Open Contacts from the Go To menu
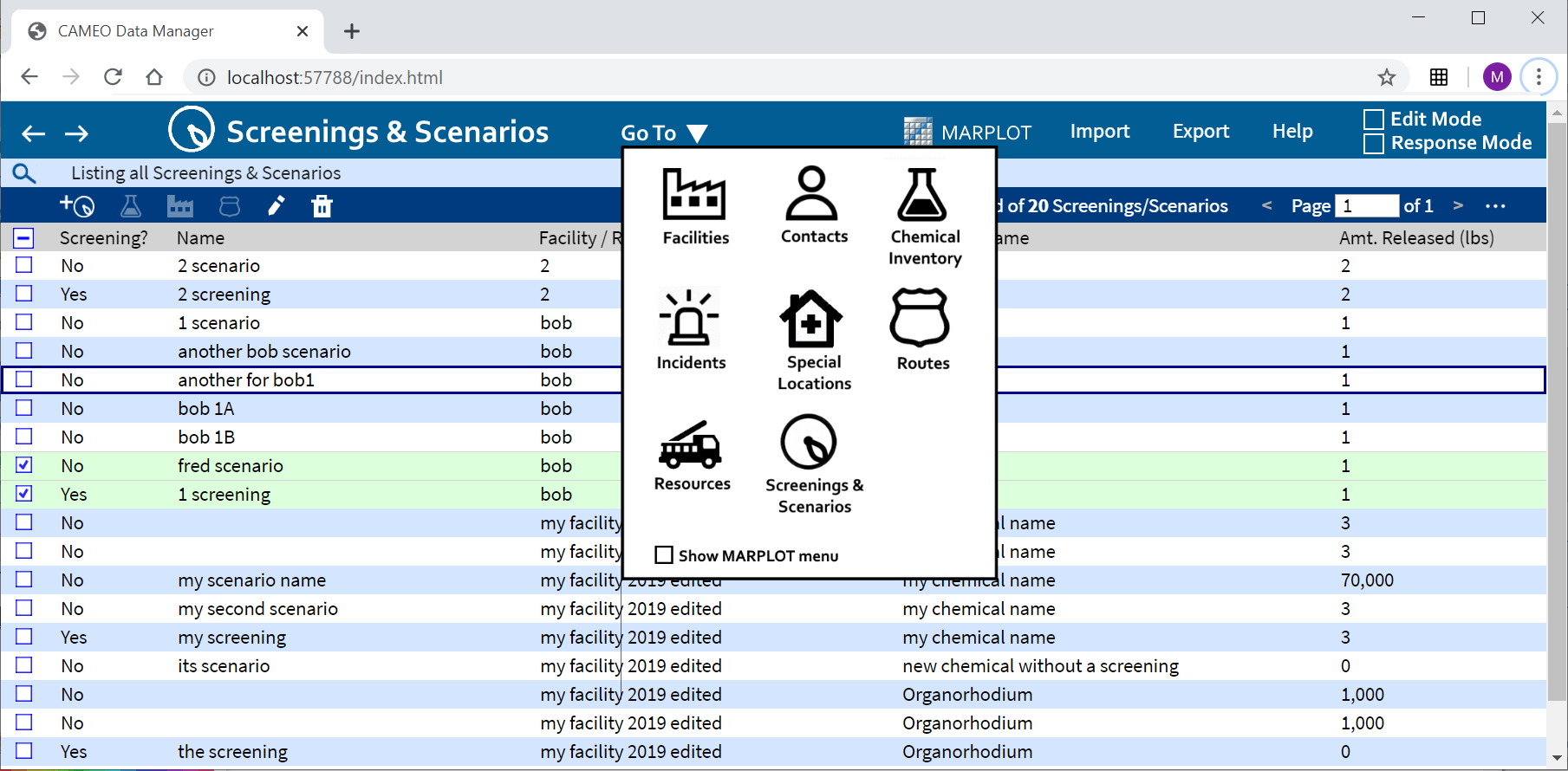The height and width of the screenshot is (771, 1568). [813, 206]
